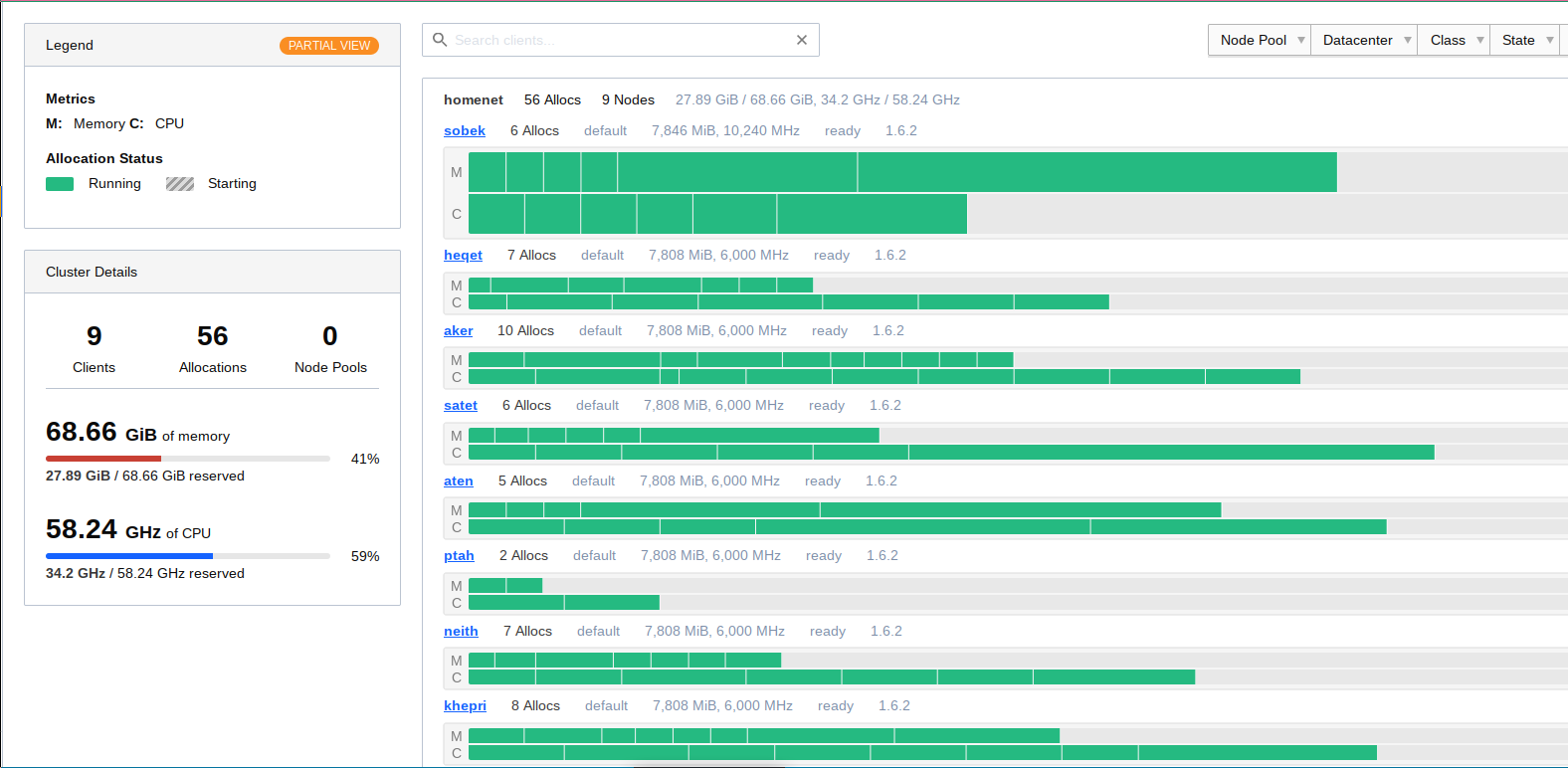
Task: Open the khepri client link
Action: pyautogui.click(x=465, y=705)
